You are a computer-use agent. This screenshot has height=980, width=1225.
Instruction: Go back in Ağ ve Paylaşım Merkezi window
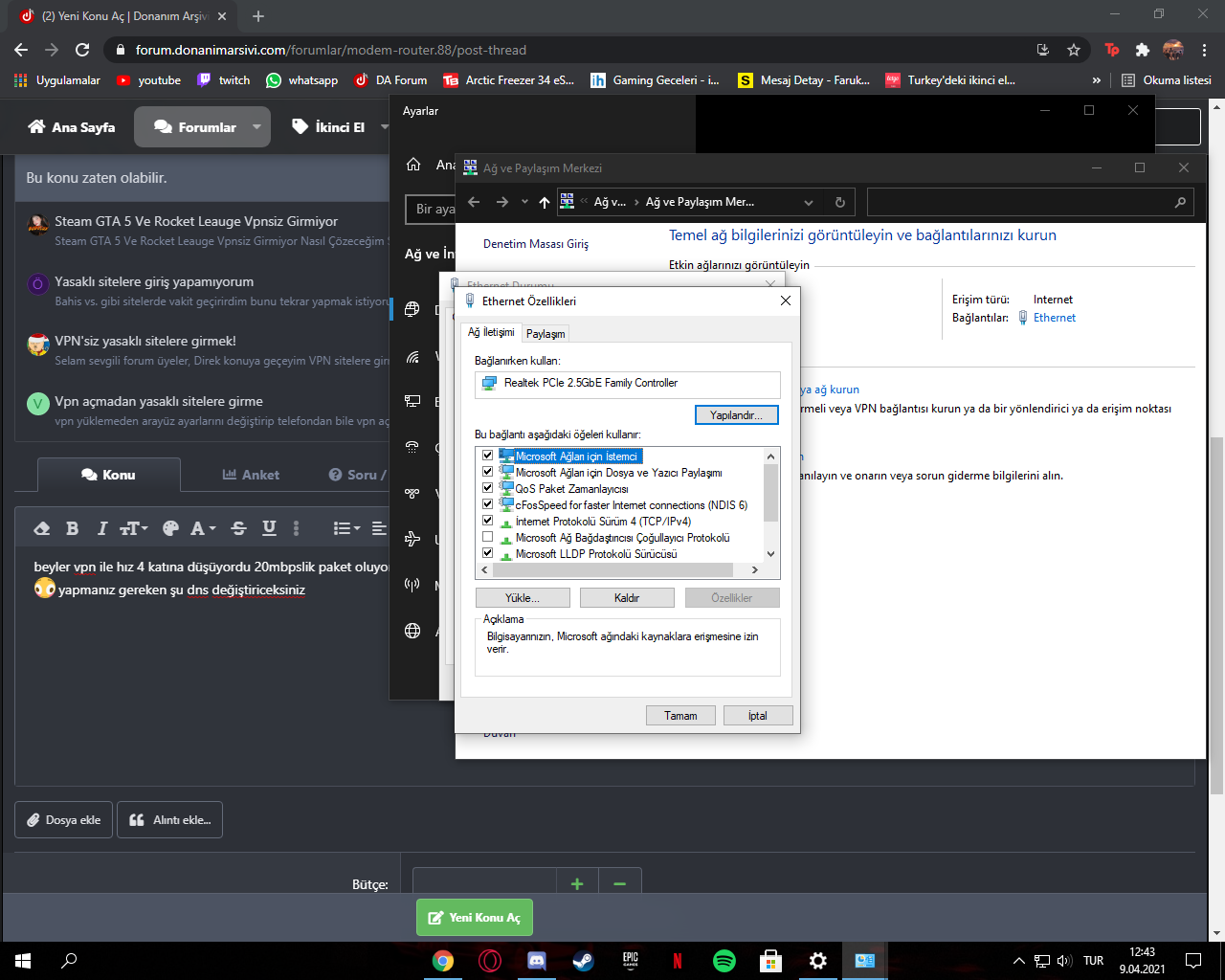pyautogui.click(x=474, y=202)
